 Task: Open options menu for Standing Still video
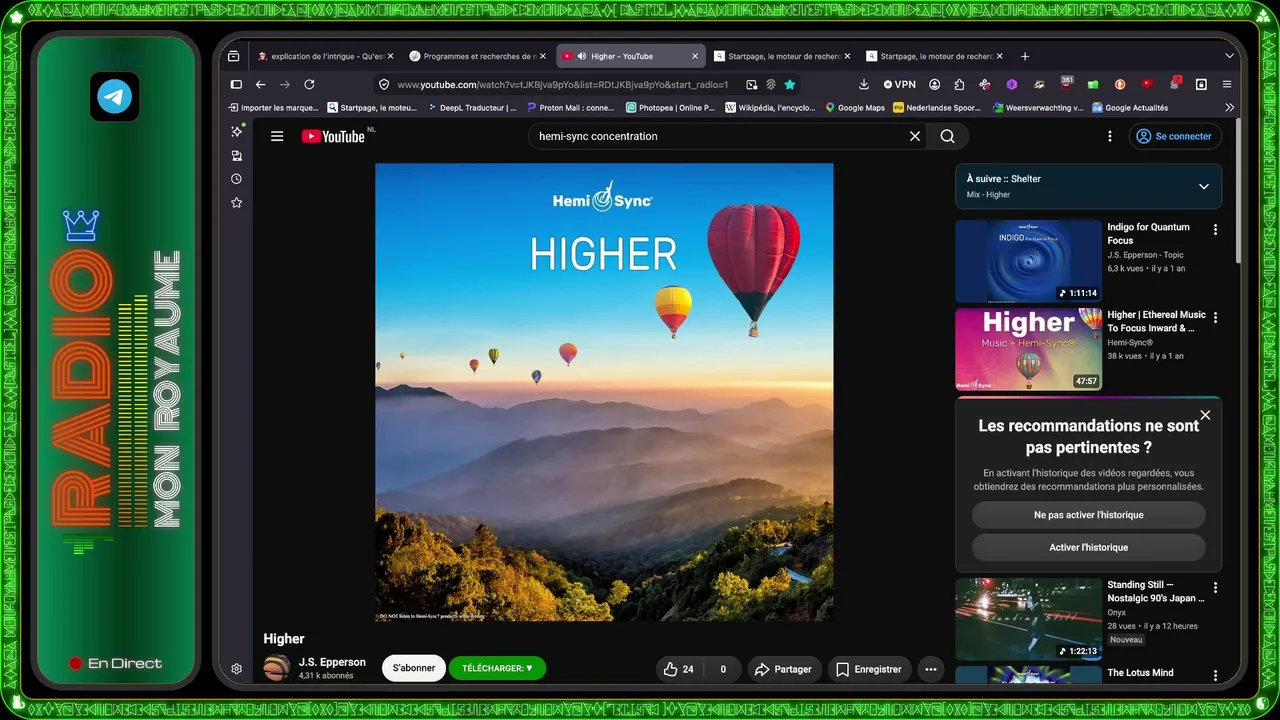click(1215, 588)
